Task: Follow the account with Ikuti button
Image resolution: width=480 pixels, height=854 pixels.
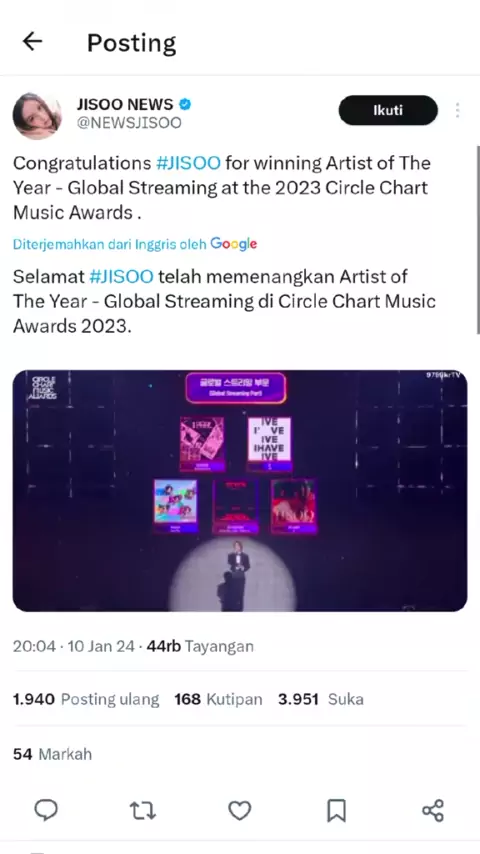Action: click(388, 111)
